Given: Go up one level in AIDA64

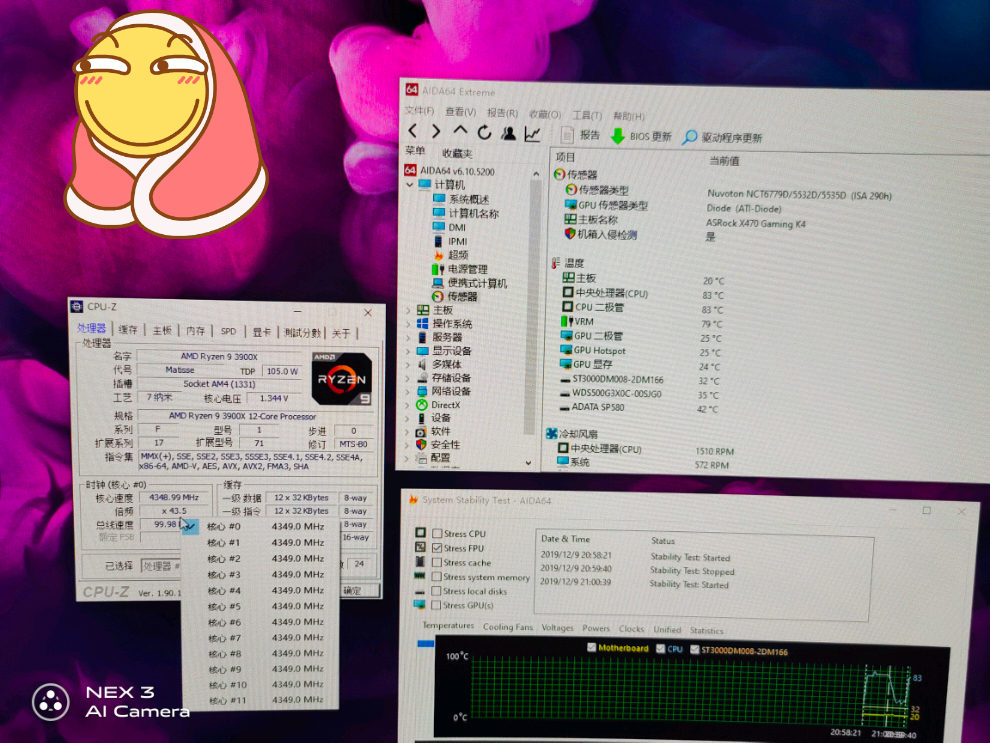Looking at the screenshot, I should (460, 131).
